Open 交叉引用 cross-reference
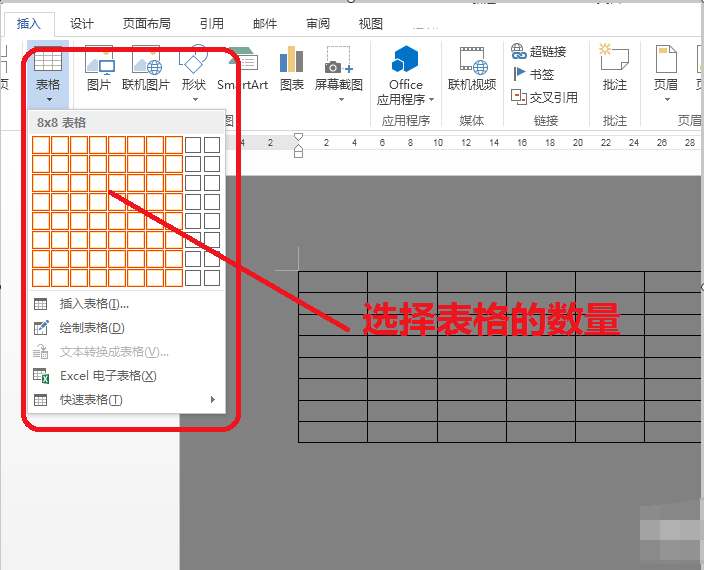Image resolution: width=704 pixels, height=570 pixels. pyautogui.click(x=544, y=97)
